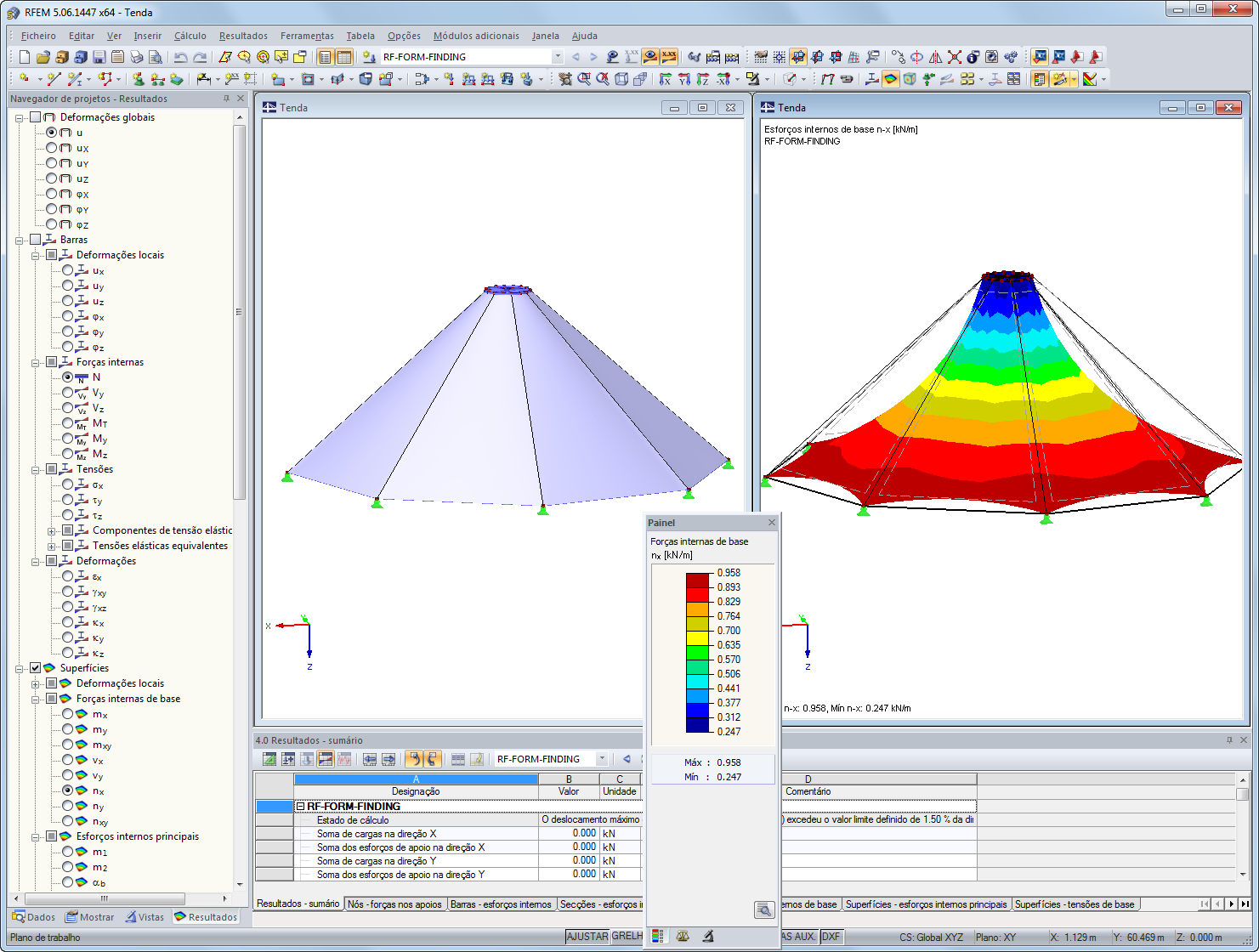Open a new model file
1259x952 pixels.
coord(26,57)
